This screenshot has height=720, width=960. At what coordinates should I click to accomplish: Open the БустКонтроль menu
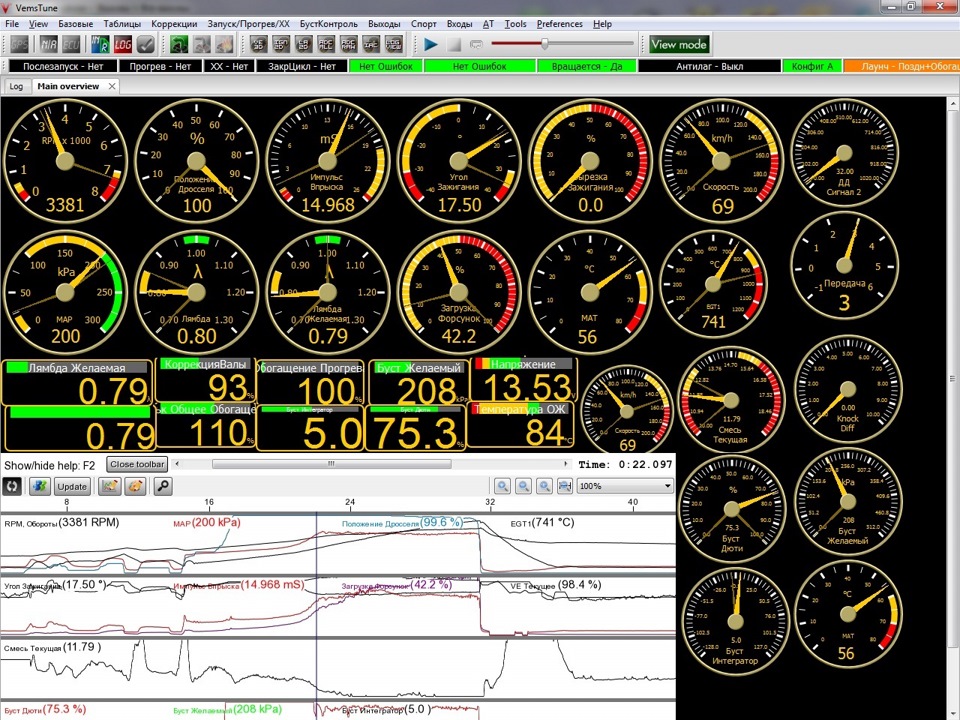(x=329, y=23)
